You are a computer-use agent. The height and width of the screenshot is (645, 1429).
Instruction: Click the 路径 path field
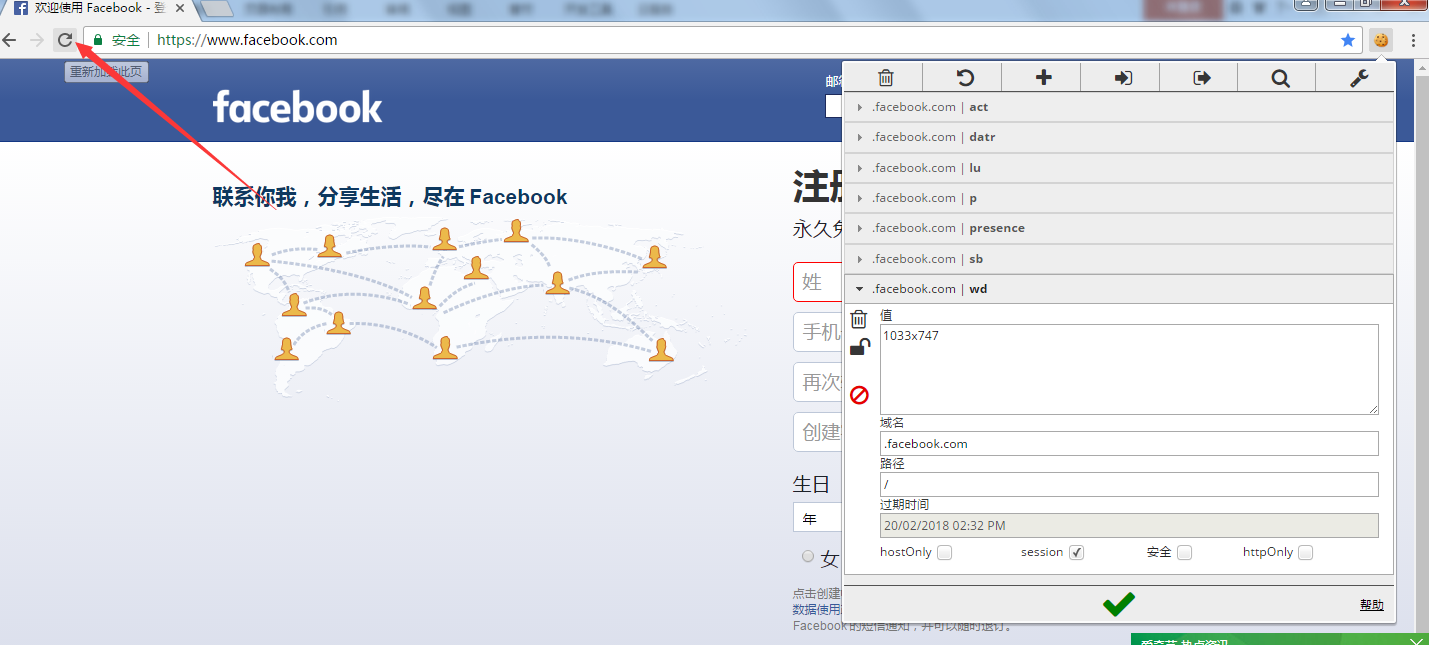pyautogui.click(x=1129, y=484)
